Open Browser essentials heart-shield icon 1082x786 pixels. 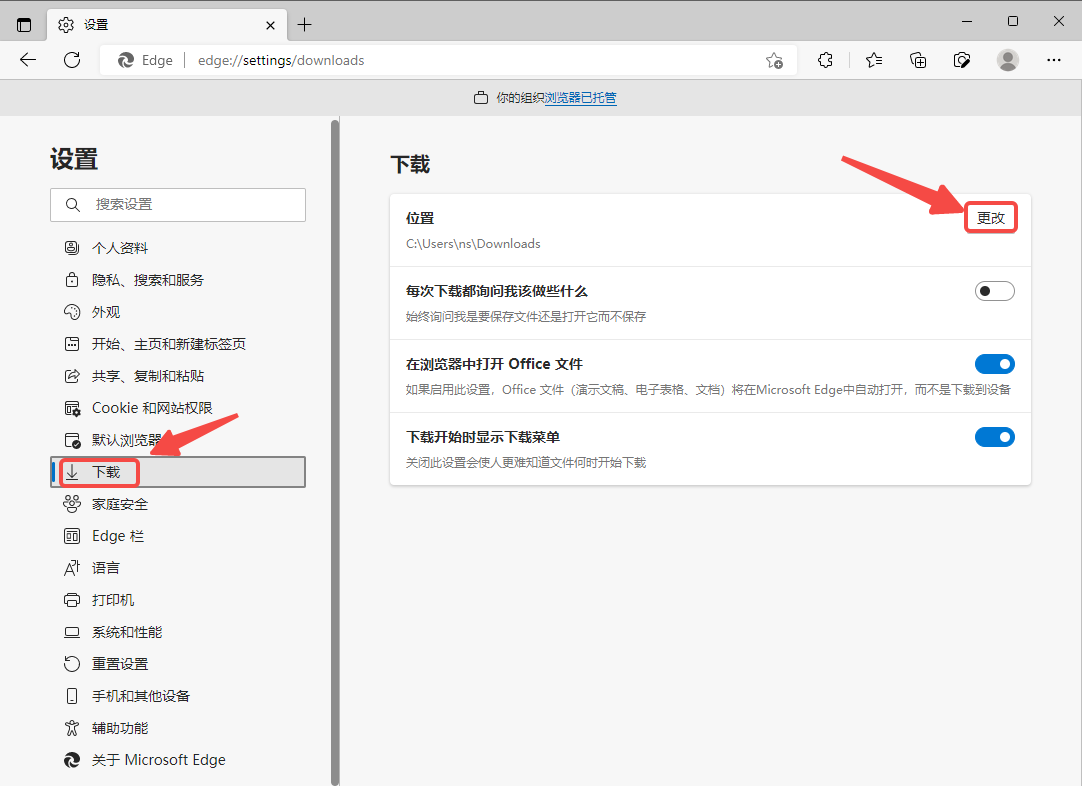[x=962, y=60]
